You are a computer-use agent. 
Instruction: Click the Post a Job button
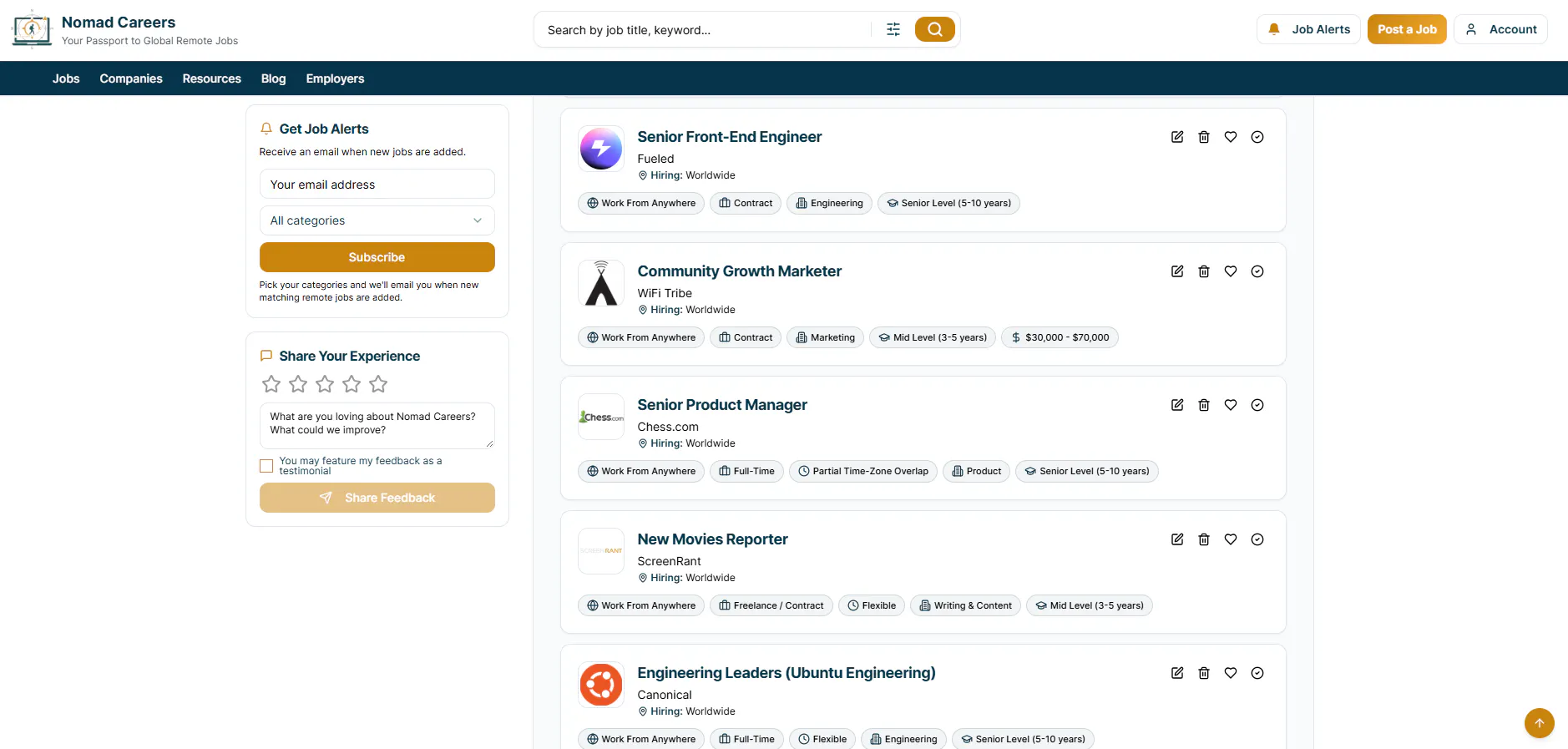pos(1407,29)
